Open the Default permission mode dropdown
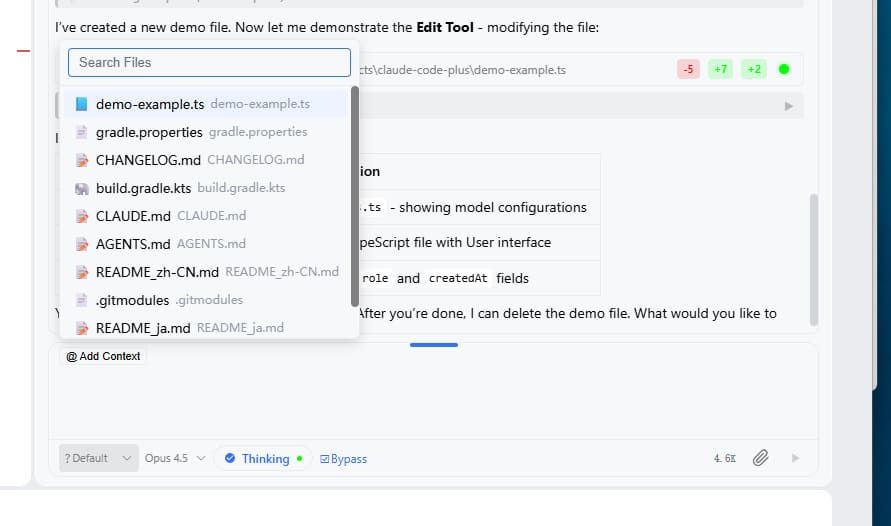Image resolution: width=891 pixels, height=526 pixels. (x=98, y=458)
